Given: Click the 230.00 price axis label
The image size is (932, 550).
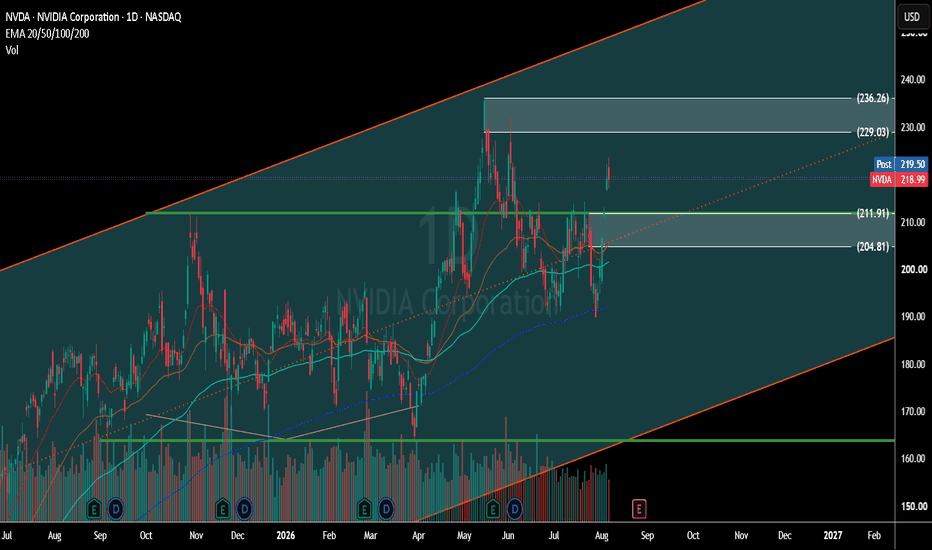Looking at the screenshot, I should pyautogui.click(x=913, y=127).
